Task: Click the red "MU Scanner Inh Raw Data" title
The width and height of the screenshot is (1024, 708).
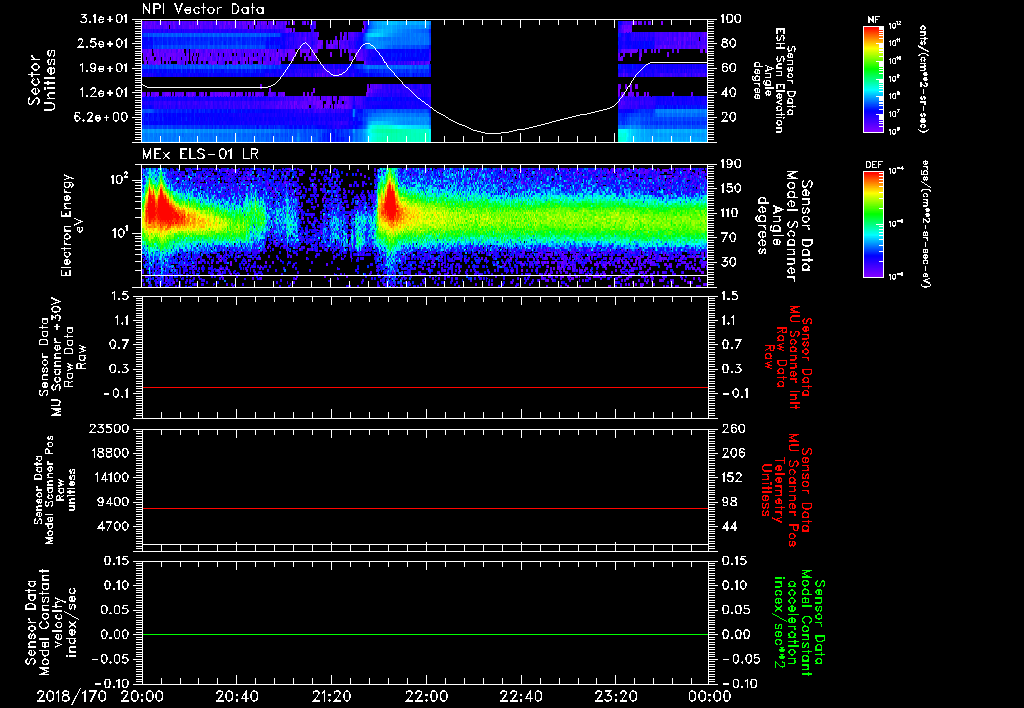Action: point(790,357)
